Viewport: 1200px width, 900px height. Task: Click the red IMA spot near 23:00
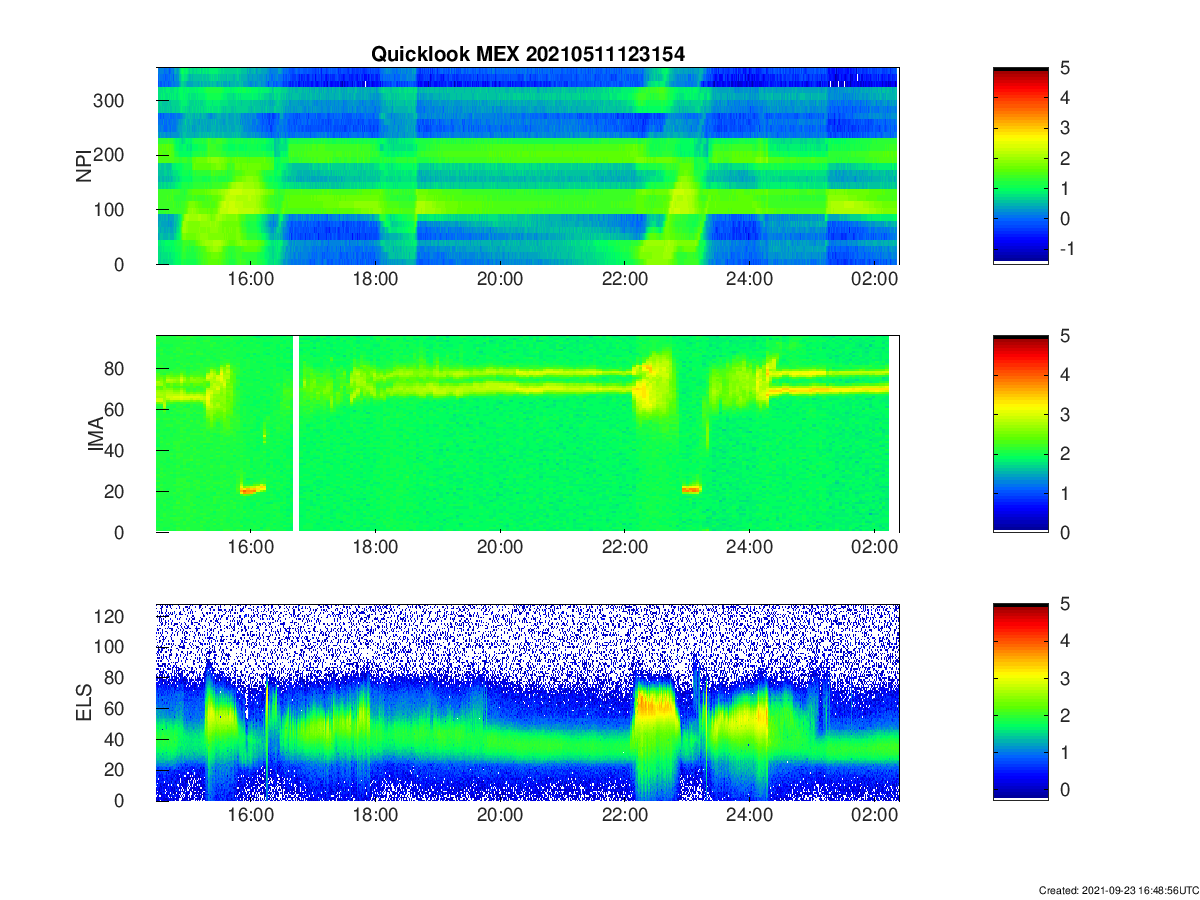(x=691, y=489)
